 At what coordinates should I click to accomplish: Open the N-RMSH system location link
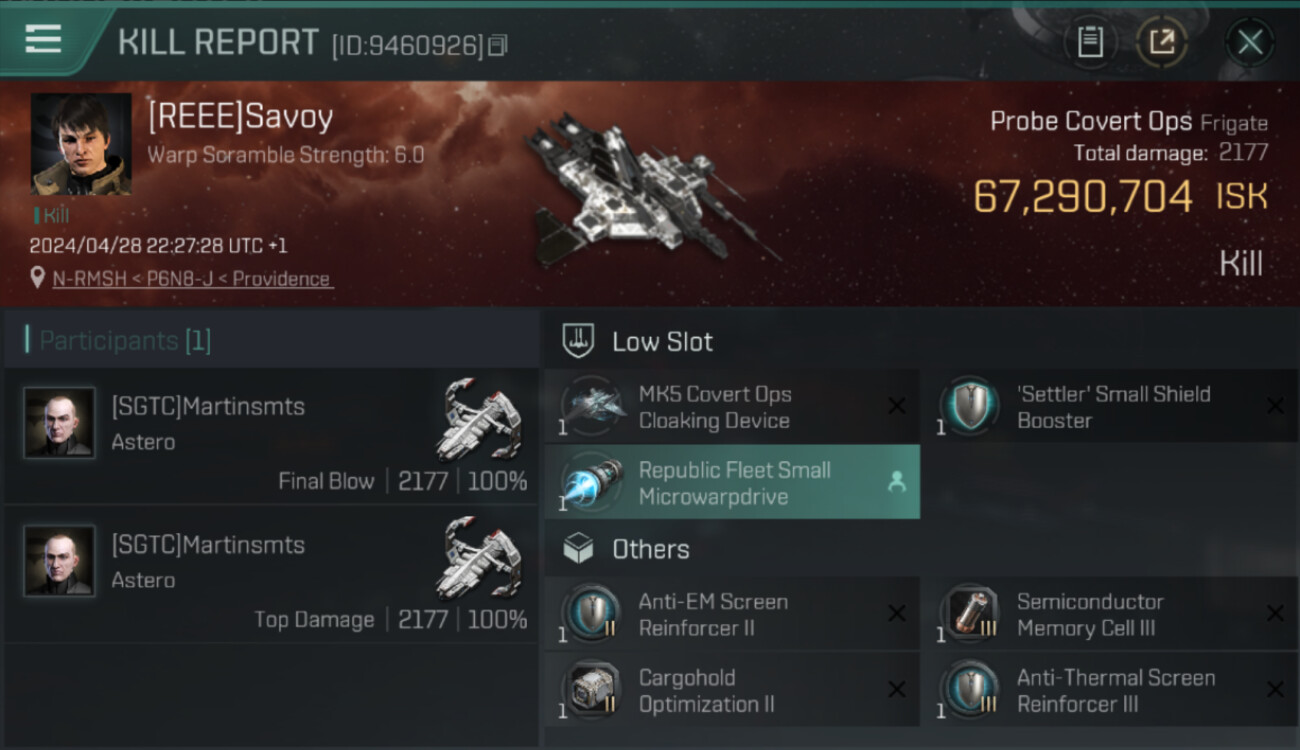pyautogui.click(x=90, y=279)
